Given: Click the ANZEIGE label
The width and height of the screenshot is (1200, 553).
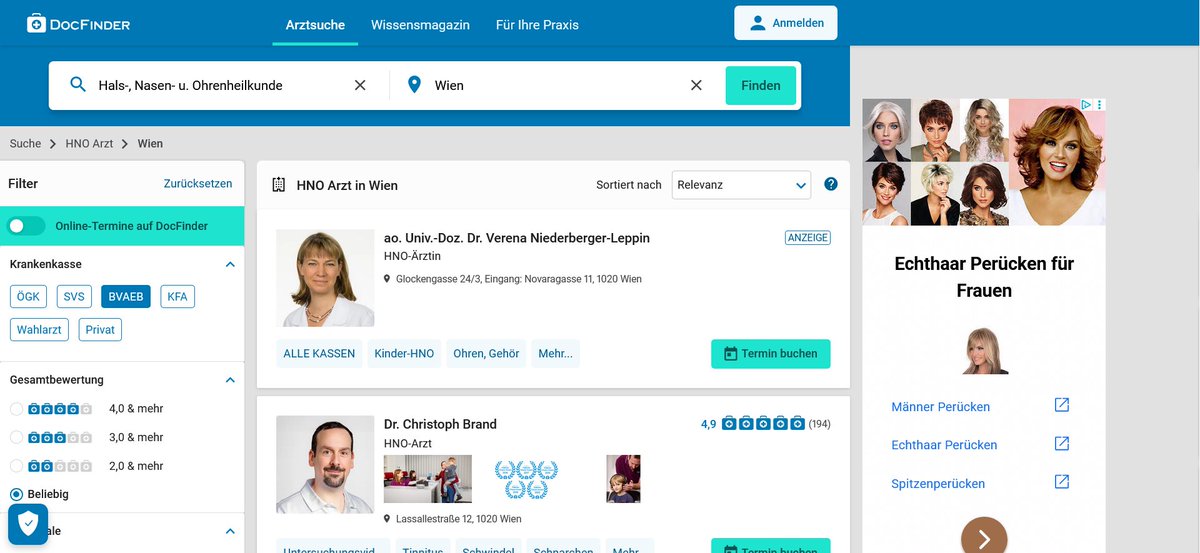Looking at the screenshot, I should pyautogui.click(x=808, y=238).
